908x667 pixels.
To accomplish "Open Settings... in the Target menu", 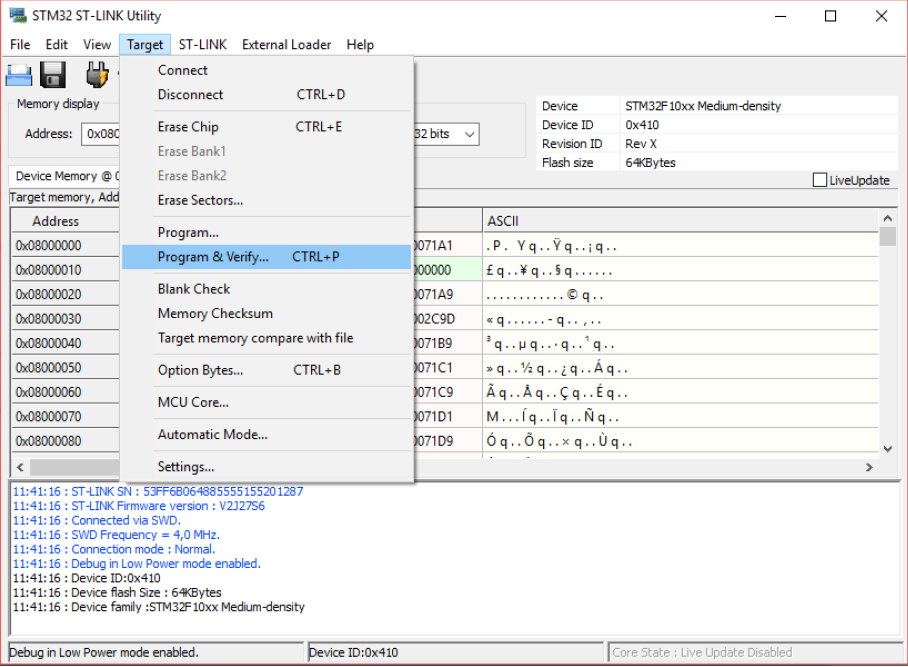I will point(266,467).
